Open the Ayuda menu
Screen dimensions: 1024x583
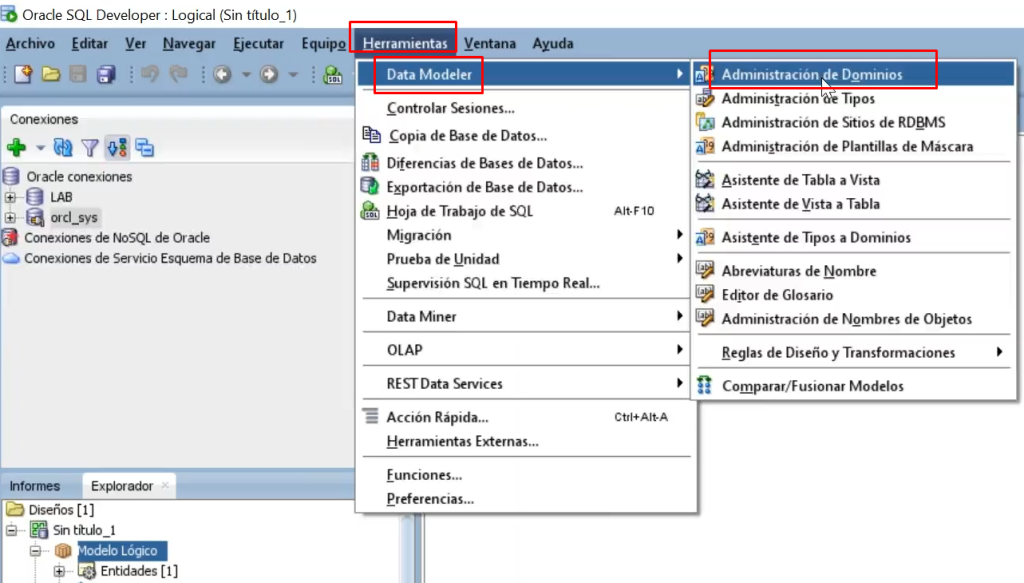pos(552,44)
